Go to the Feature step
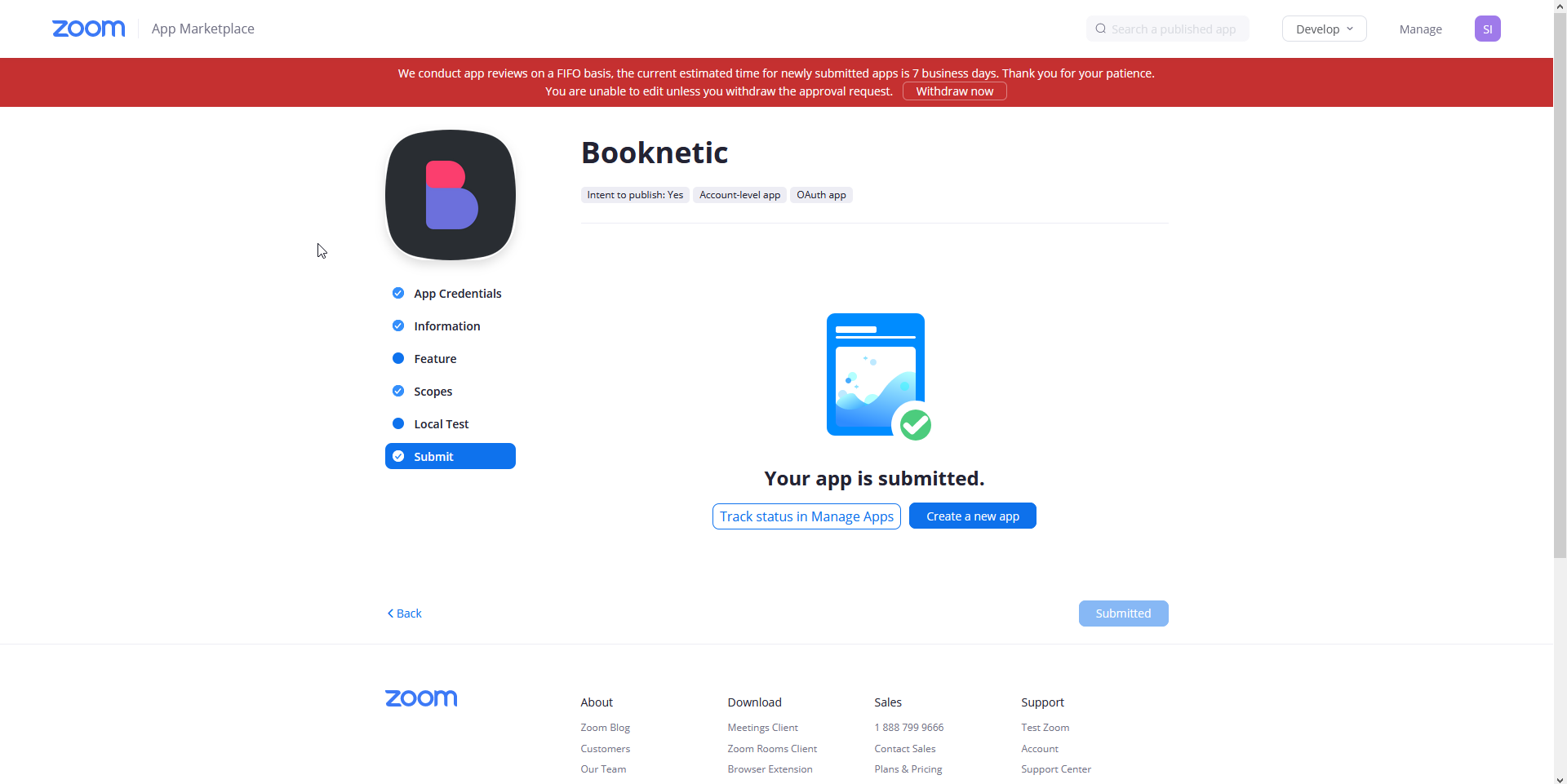This screenshot has width=1567, height=784. click(x=451, y=359)
